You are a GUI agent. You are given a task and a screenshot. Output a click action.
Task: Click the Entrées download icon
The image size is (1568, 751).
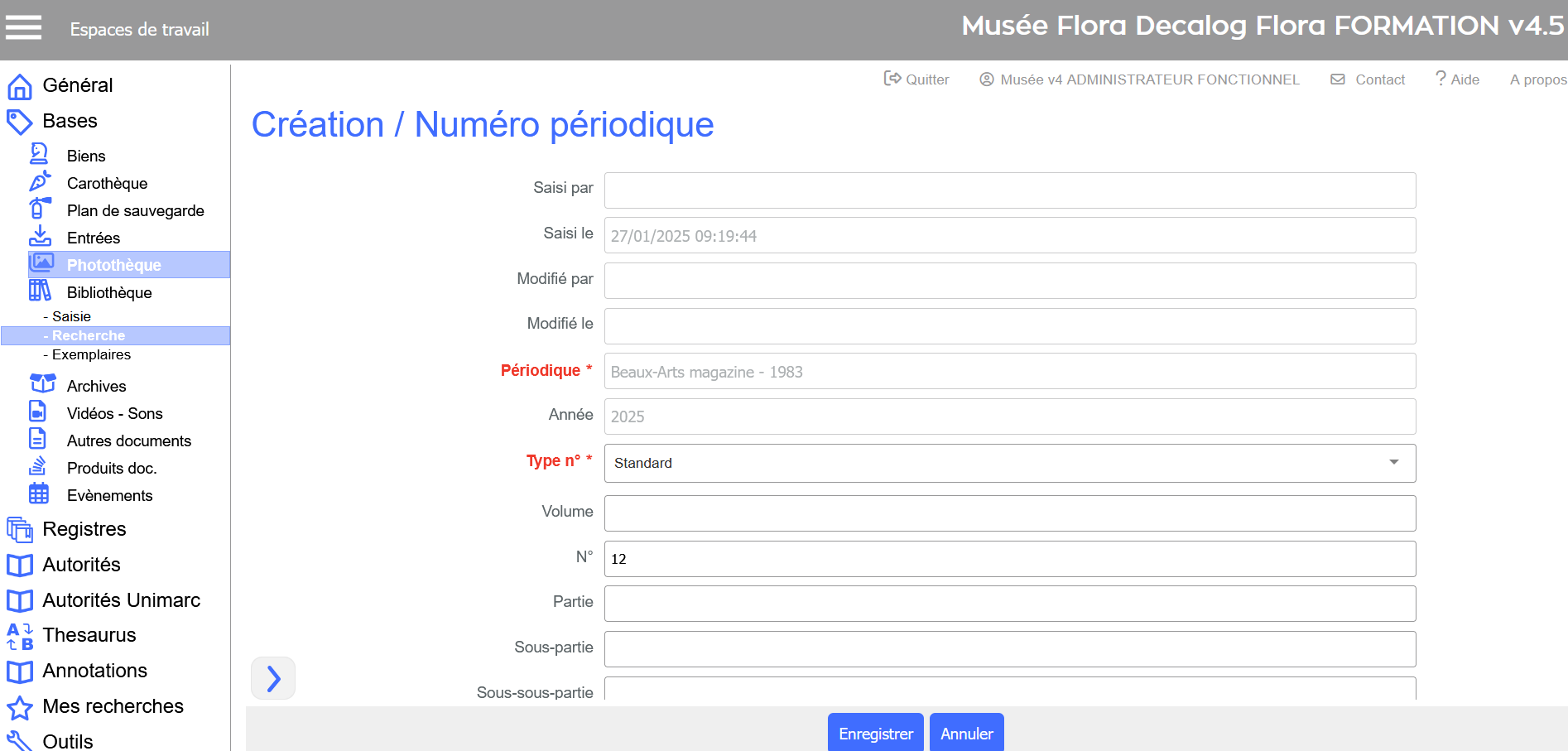pyautogui.click(x=40, y=237)
